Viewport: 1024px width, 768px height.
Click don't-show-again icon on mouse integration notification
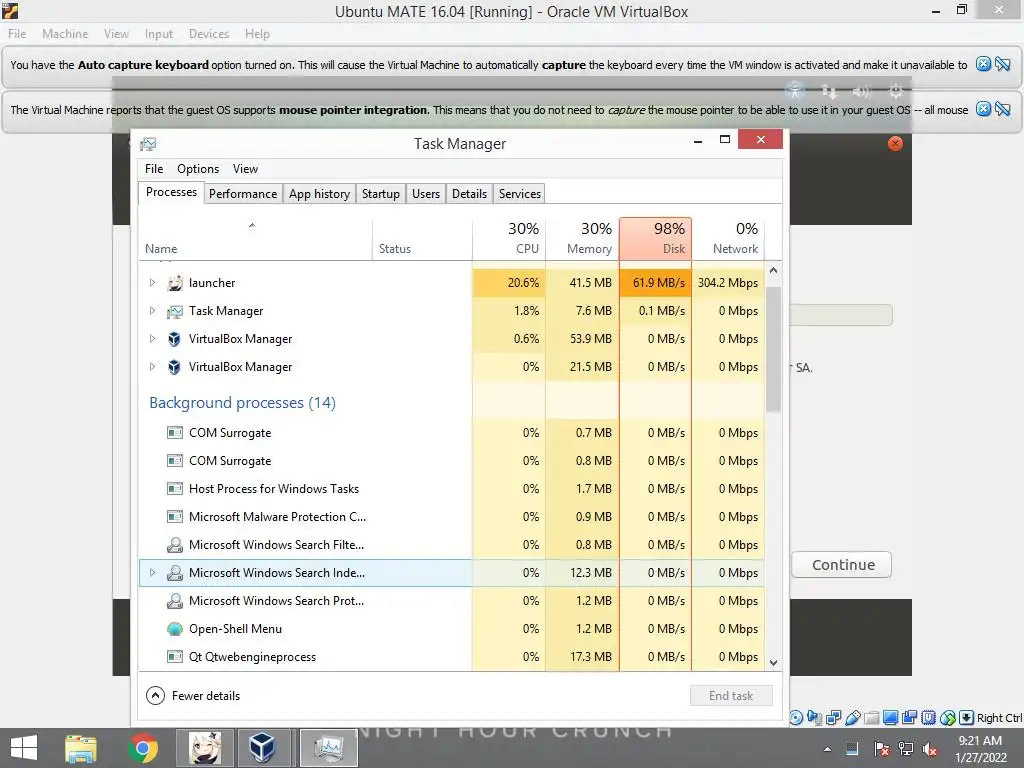click(1002, 109)
